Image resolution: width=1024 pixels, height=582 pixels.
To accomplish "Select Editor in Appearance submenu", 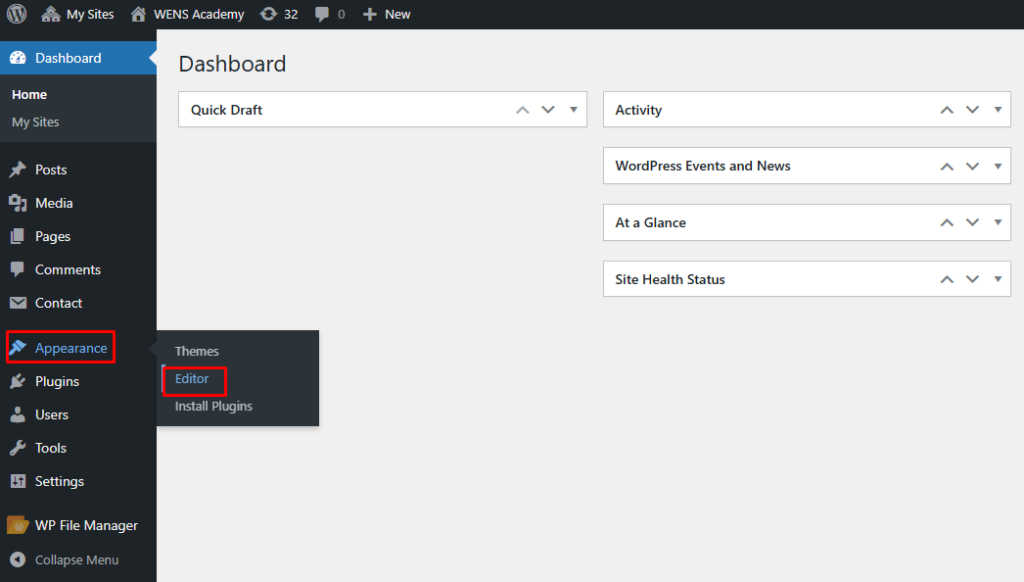I will 192,379.
